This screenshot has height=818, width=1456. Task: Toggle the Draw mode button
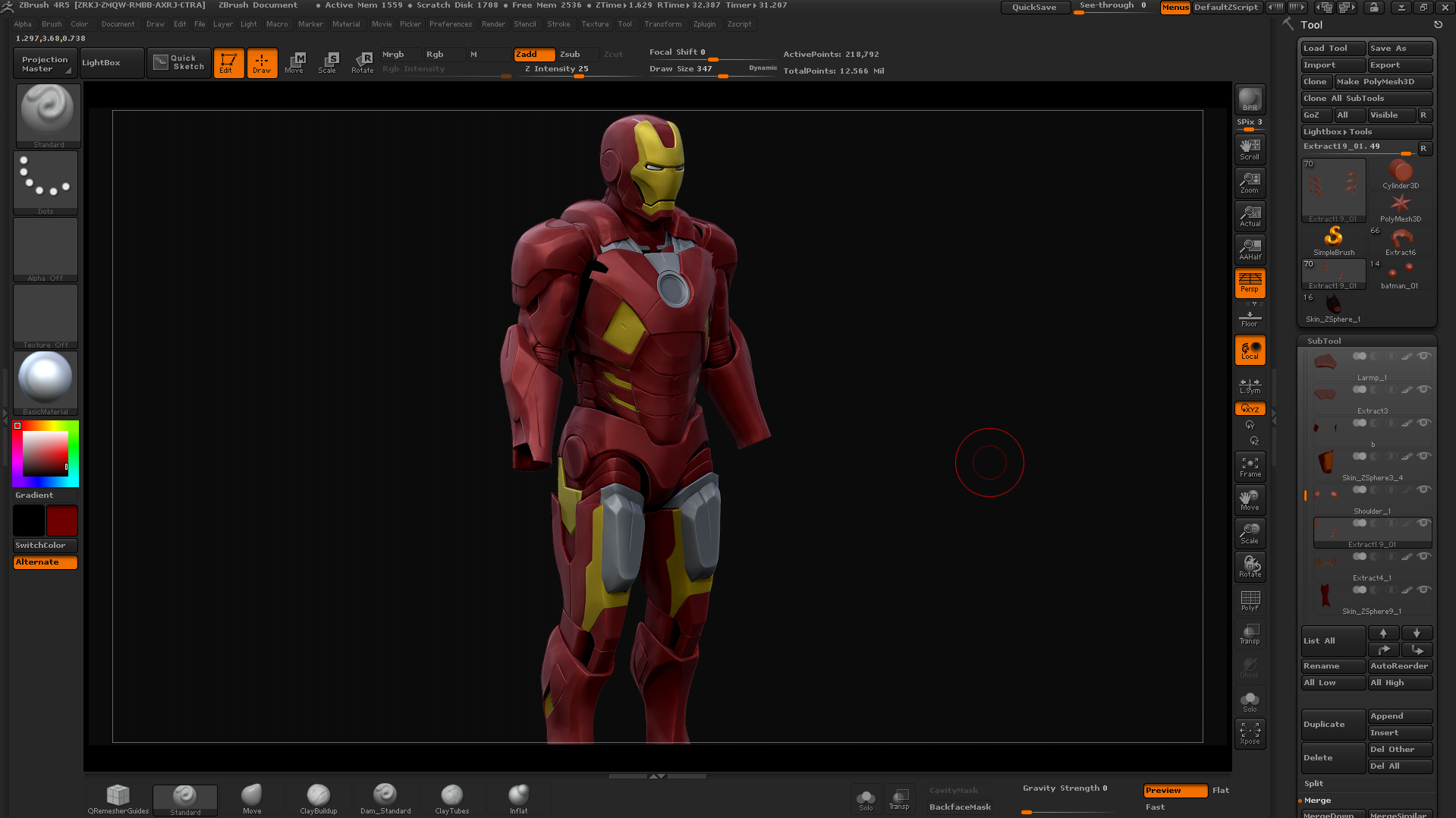point(262,63)
